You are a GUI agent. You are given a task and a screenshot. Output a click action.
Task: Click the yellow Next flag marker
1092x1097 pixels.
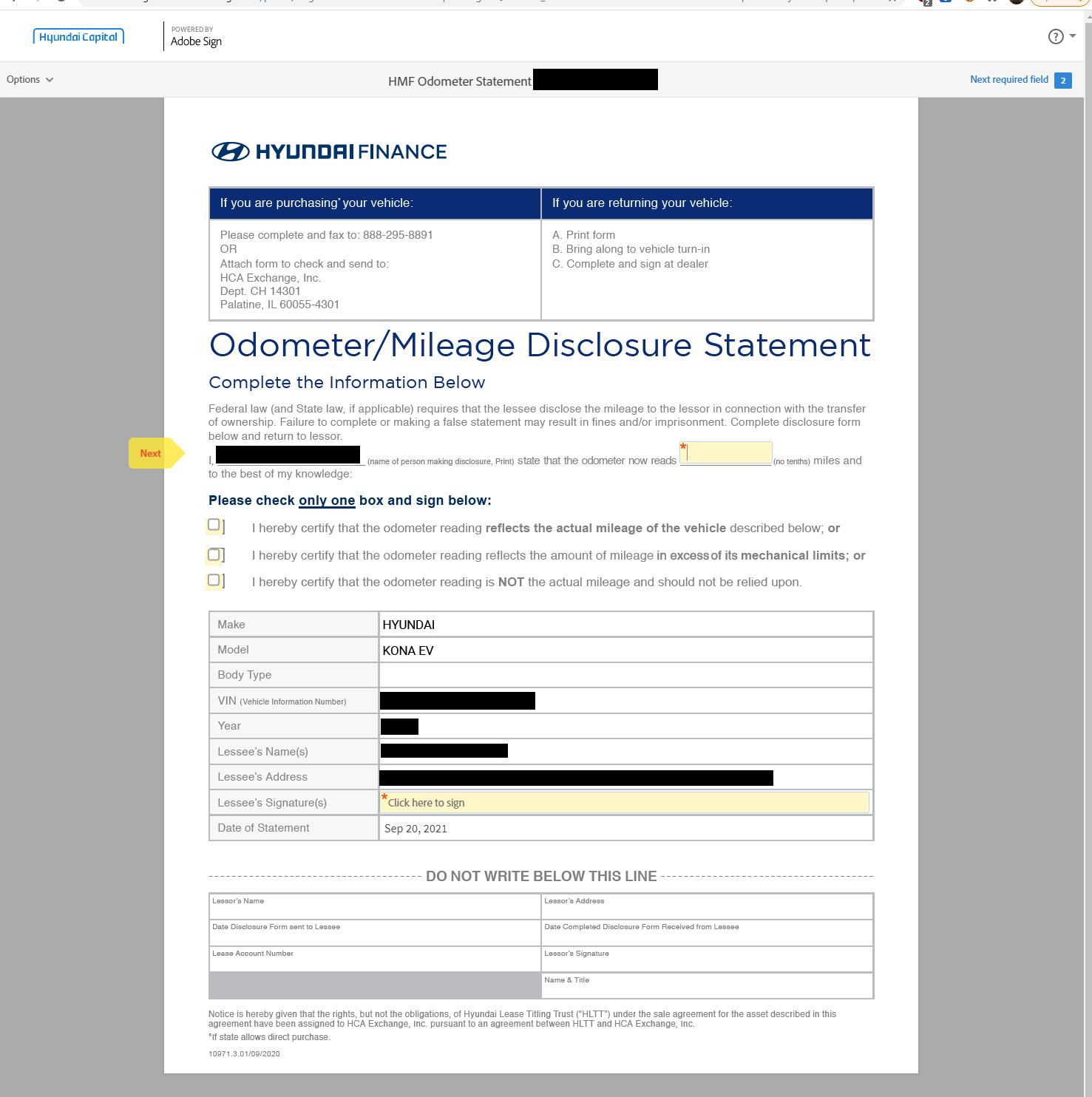[x=152, y=453]
